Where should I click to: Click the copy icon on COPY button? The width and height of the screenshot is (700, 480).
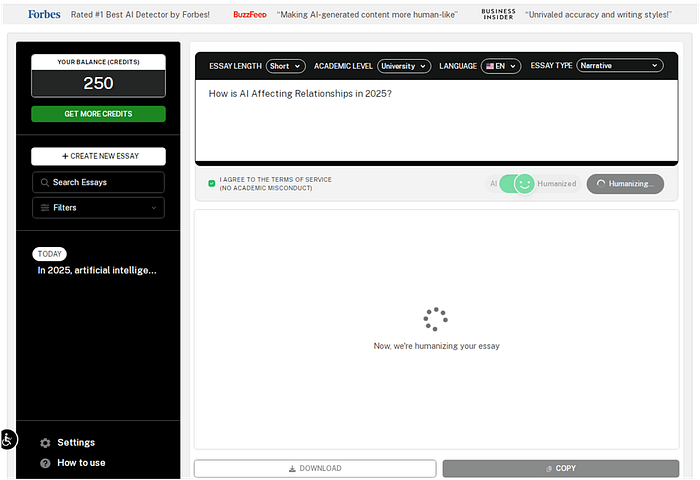pyautogui.click(x=549, y=468)
